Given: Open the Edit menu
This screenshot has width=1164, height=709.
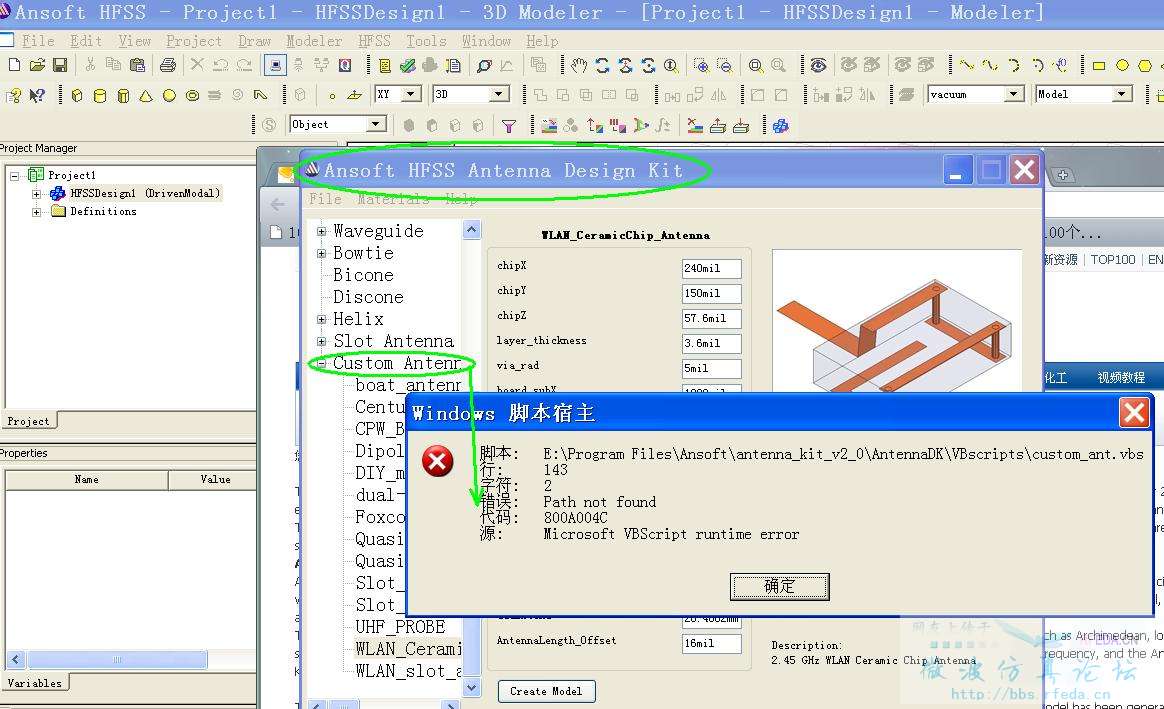Looking at the screenshot, I should pos(86,41).
